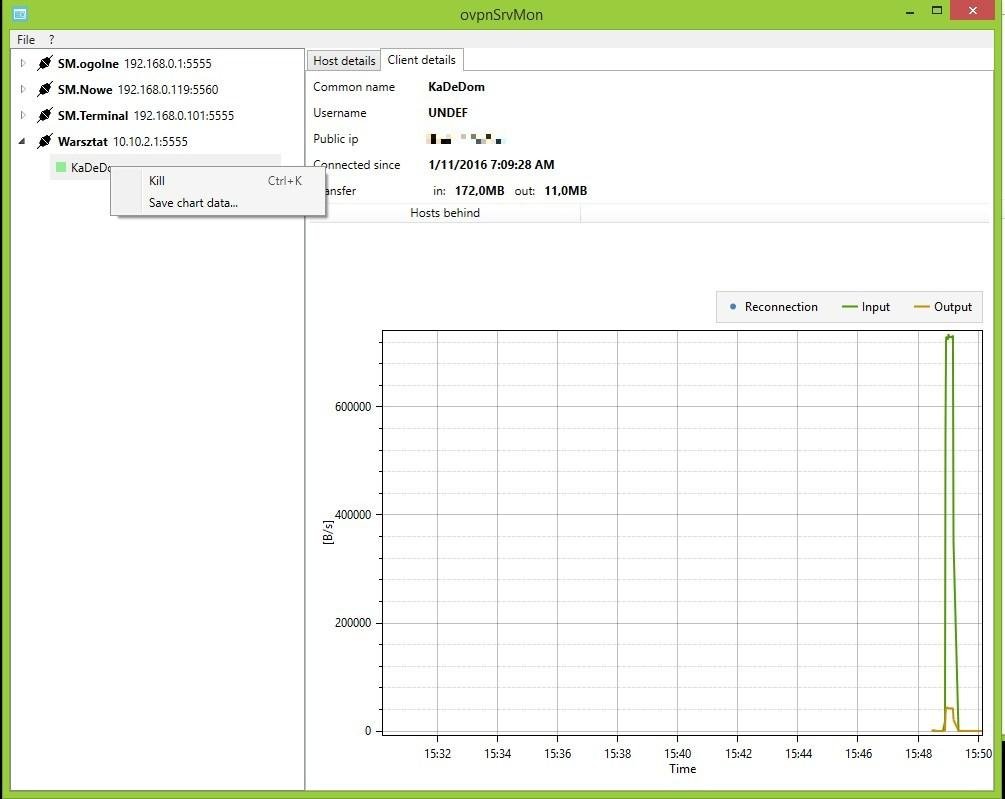
Task: Expand the SM.Nowe host node
Action: pos(22,89)
